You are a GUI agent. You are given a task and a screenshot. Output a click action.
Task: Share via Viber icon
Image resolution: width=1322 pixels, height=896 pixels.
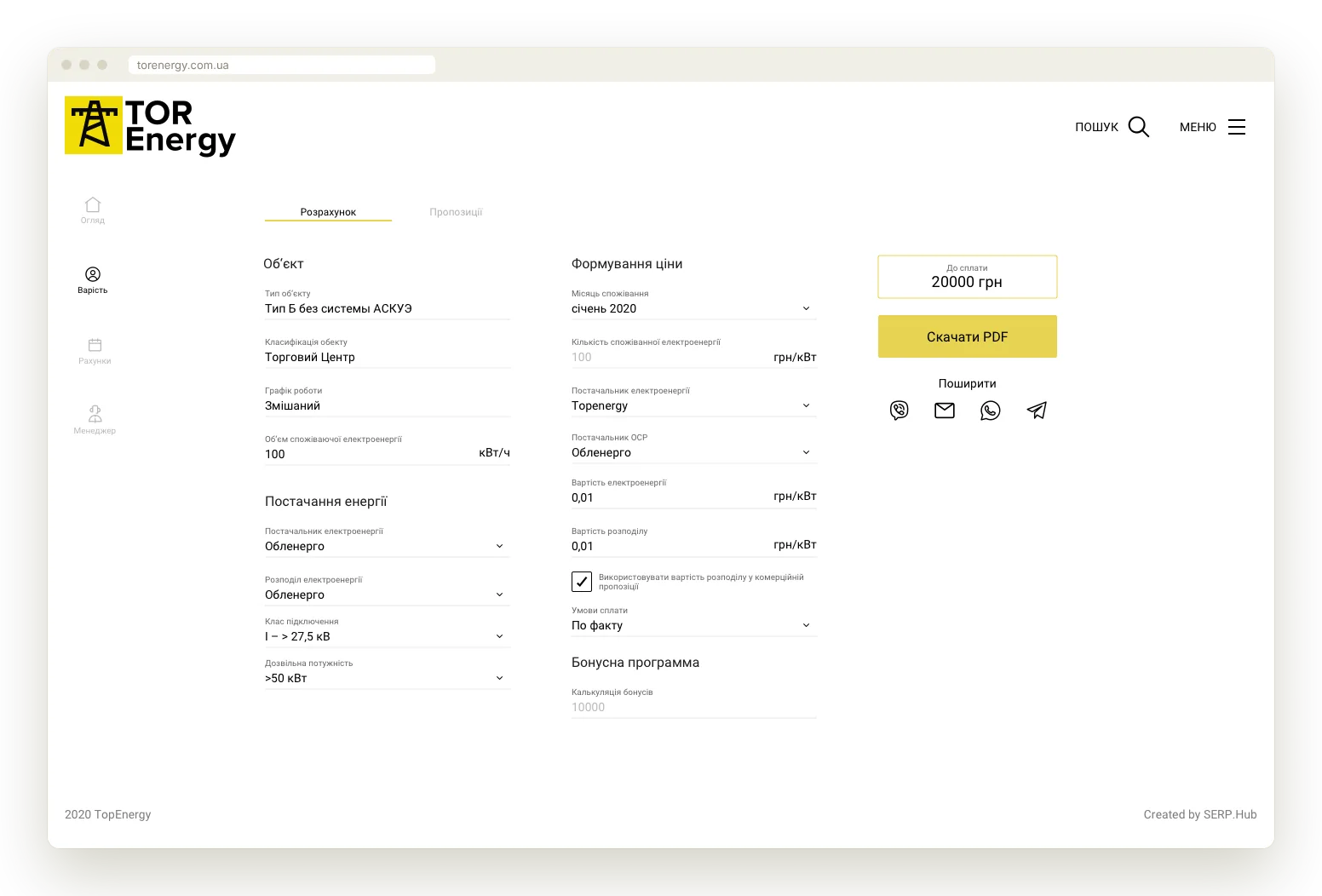[900, 411]
